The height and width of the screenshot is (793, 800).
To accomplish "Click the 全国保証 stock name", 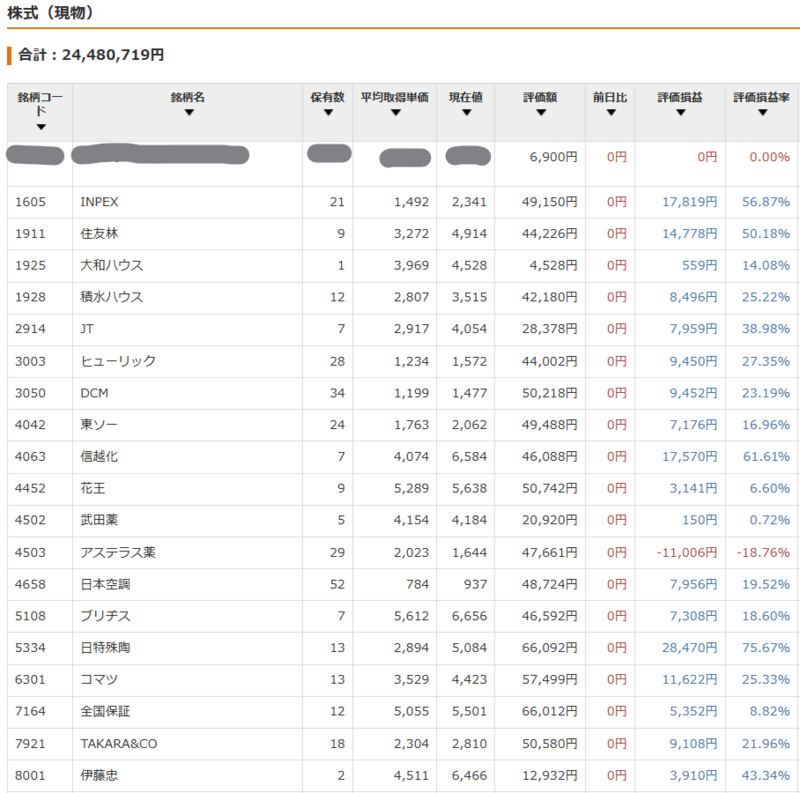I will [x=105, y=711].
